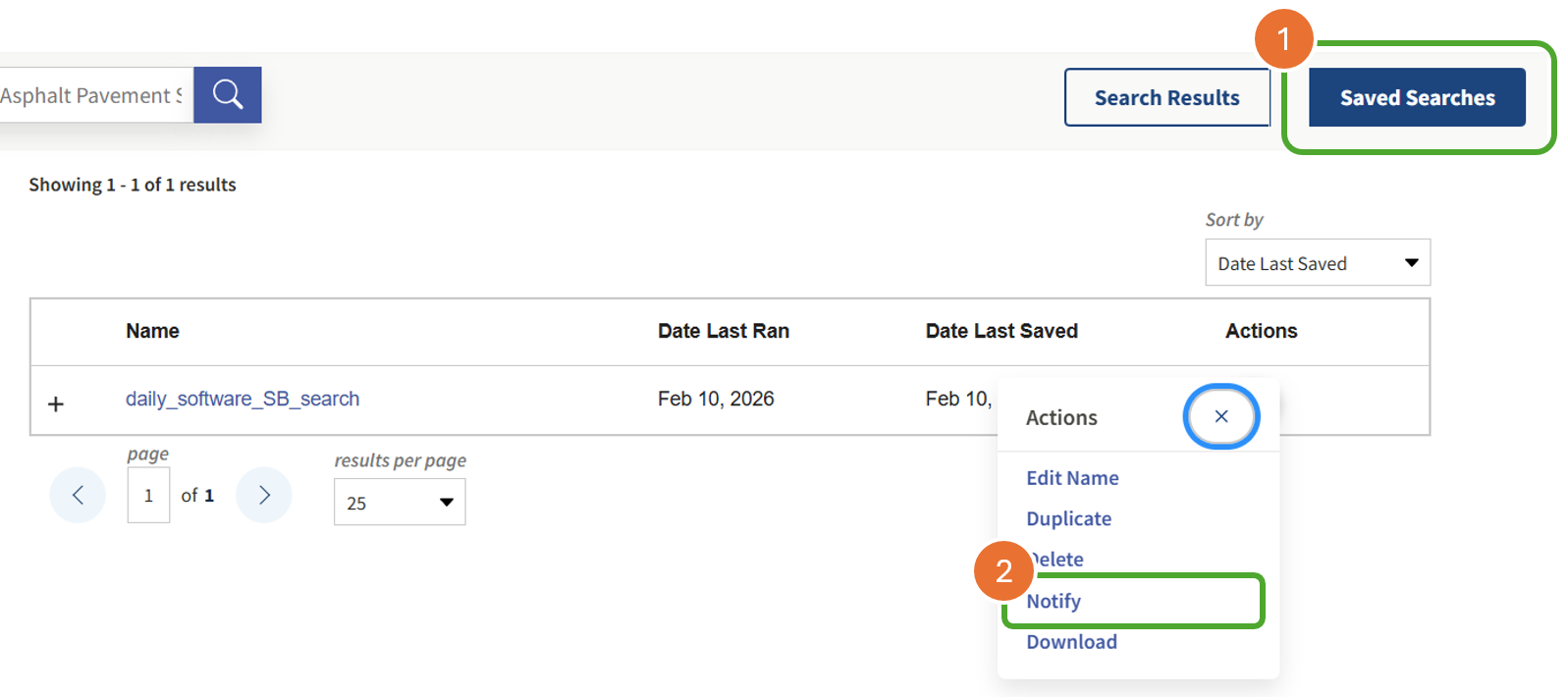The image size is (1568, 697).
Task: Open the results per page dropdown
Action: 400,503
